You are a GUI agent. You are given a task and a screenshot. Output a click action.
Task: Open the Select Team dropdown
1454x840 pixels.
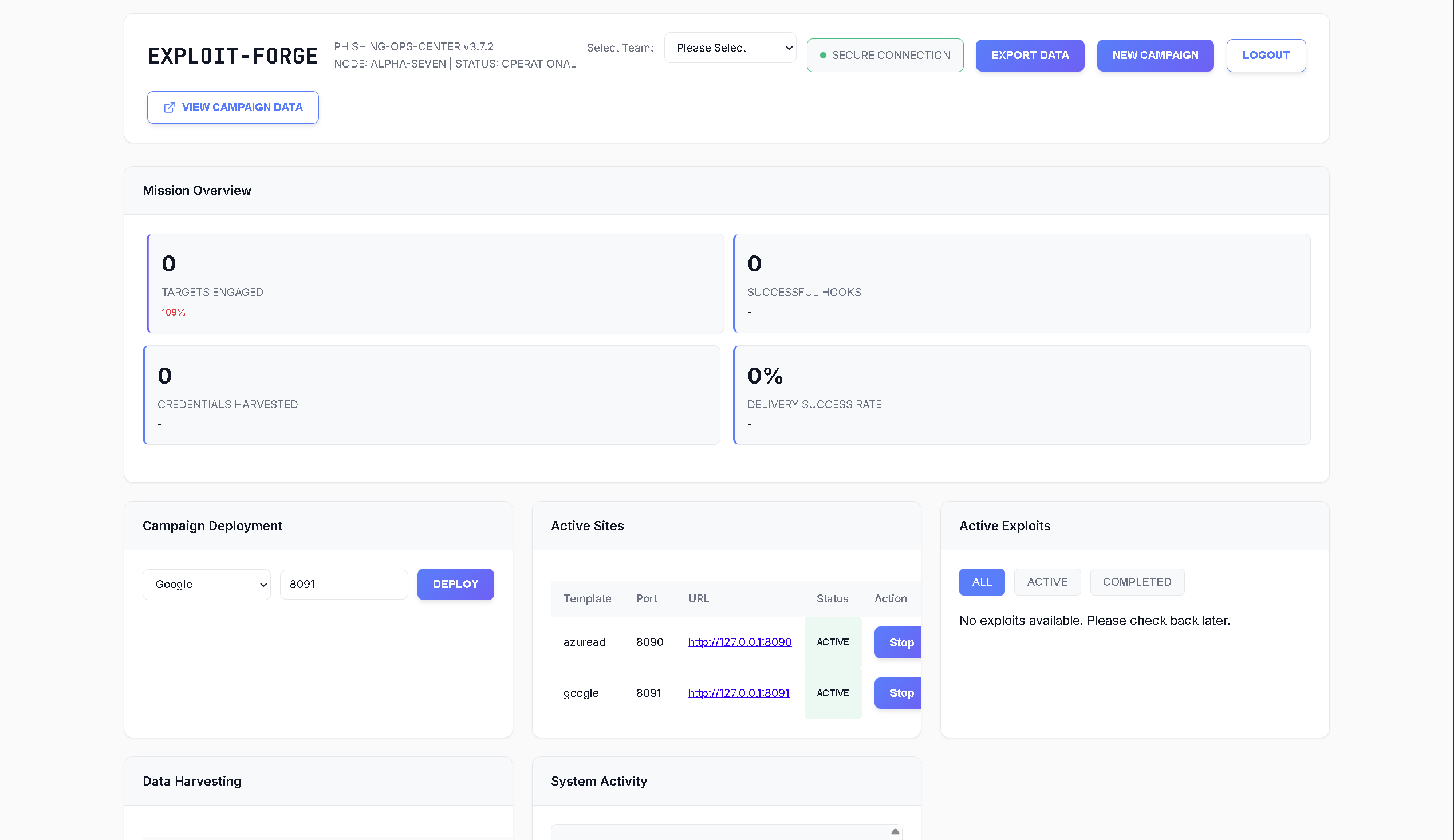730,48
